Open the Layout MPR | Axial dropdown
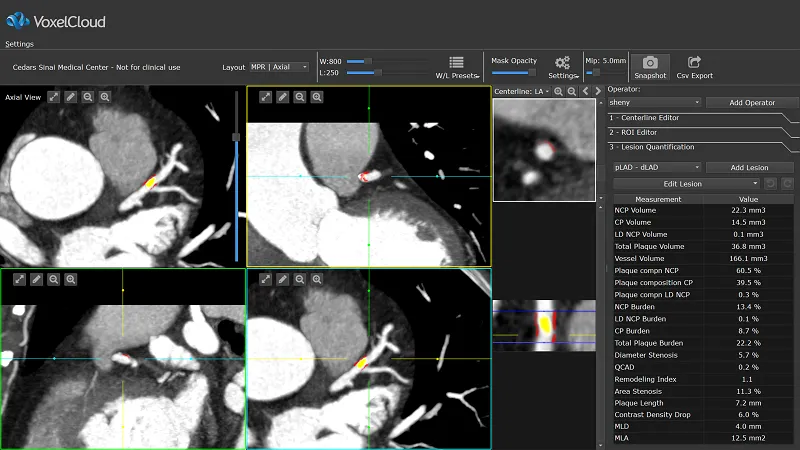 [280, 67]
